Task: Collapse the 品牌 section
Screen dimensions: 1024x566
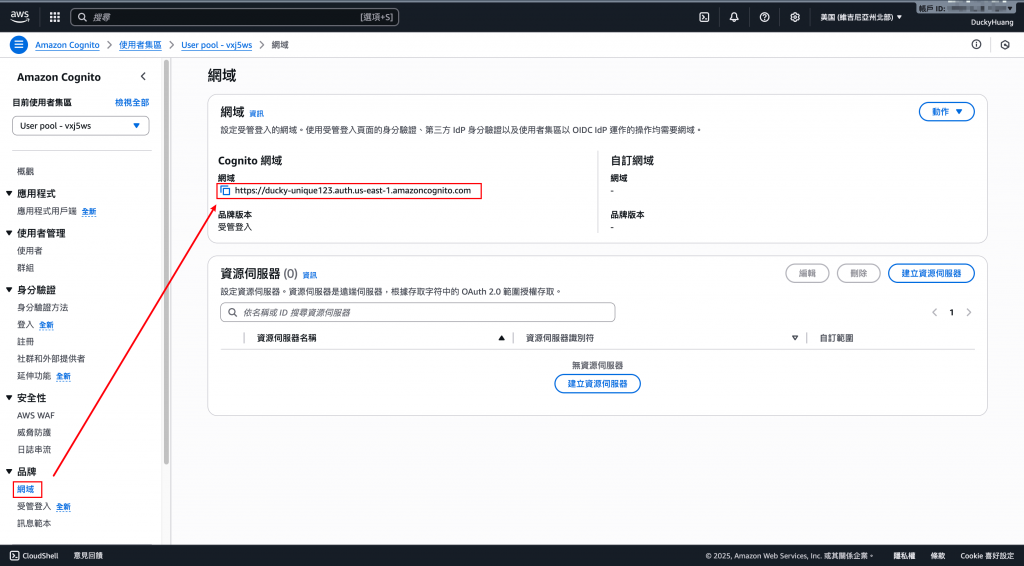Action: point(9,471)
